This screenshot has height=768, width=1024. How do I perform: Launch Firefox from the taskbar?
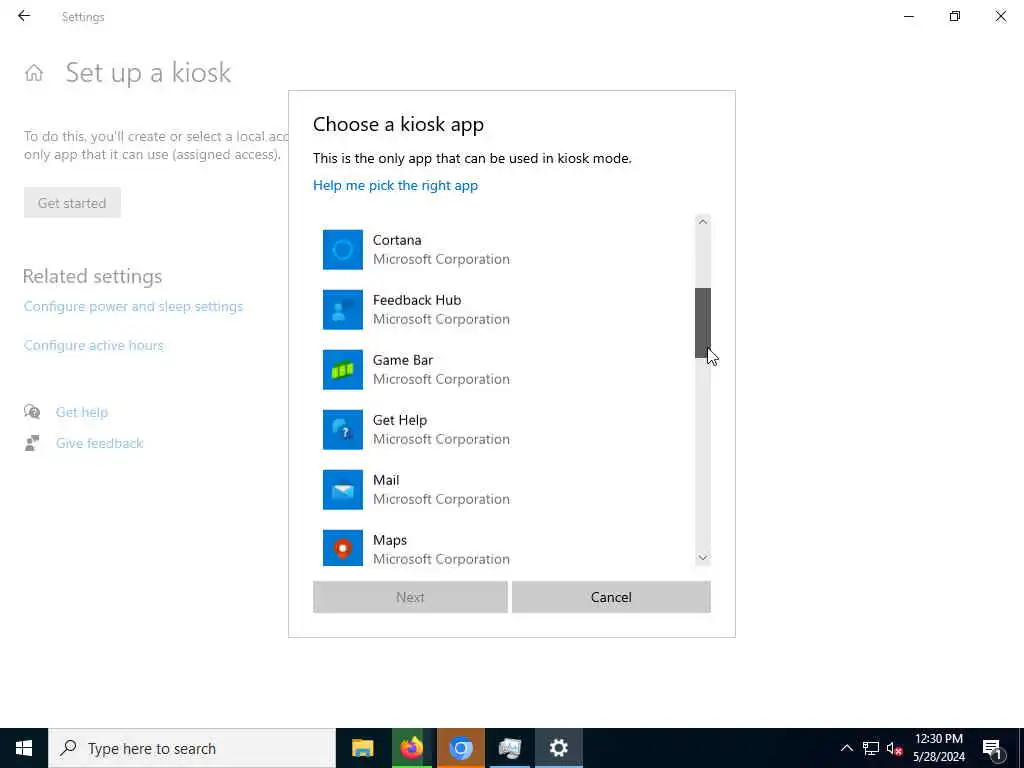pos(411,748)
